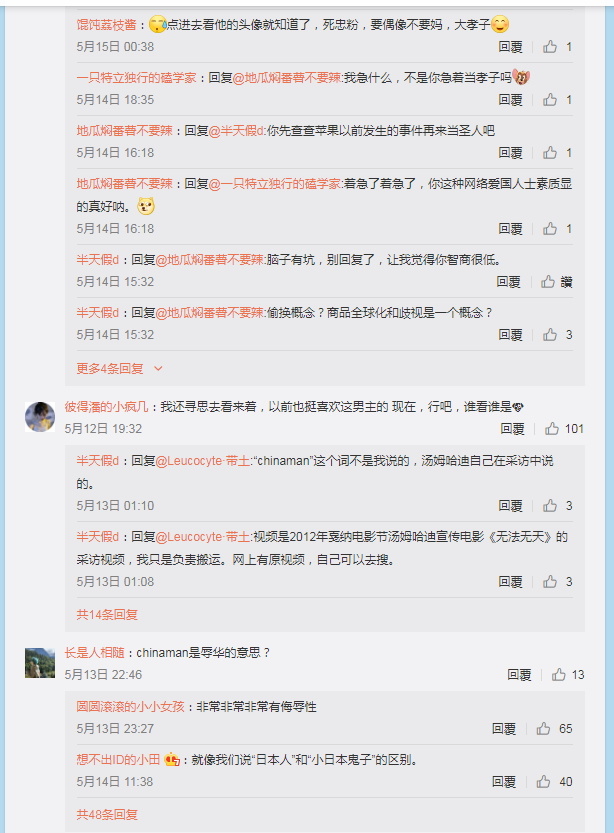Image resolution: width=614 pixels, height=833 pixels.
Task: Open 长是人相随's avatar thumbnail
Action: 40,663
